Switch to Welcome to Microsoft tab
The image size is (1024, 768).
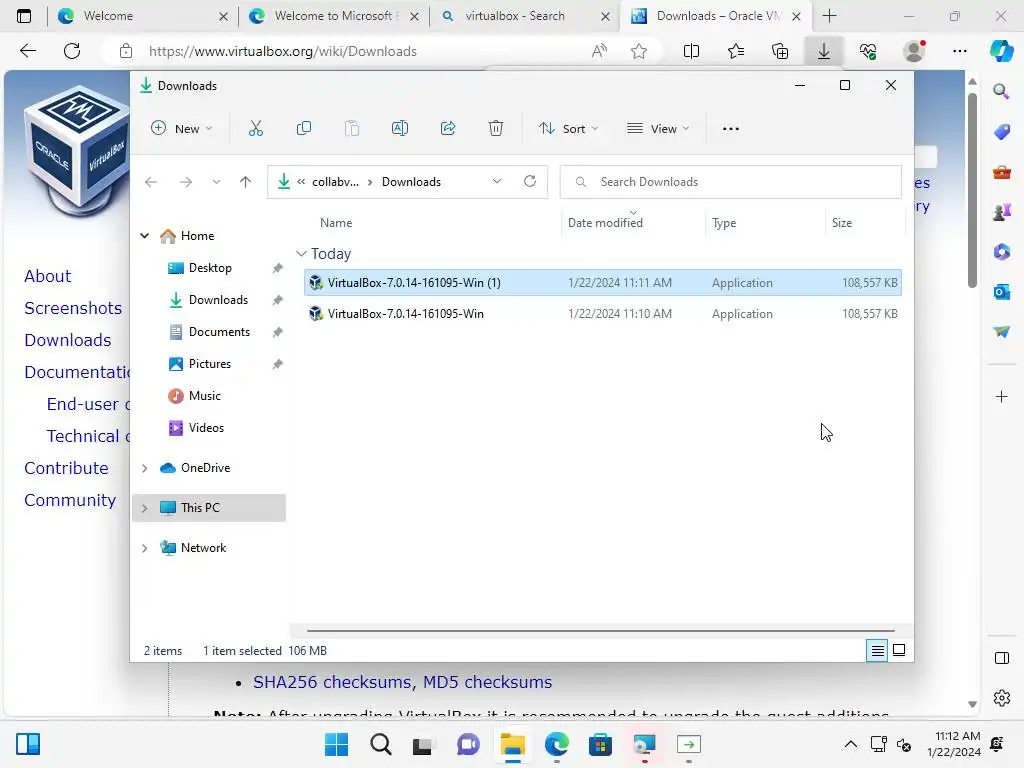(333, 16)
